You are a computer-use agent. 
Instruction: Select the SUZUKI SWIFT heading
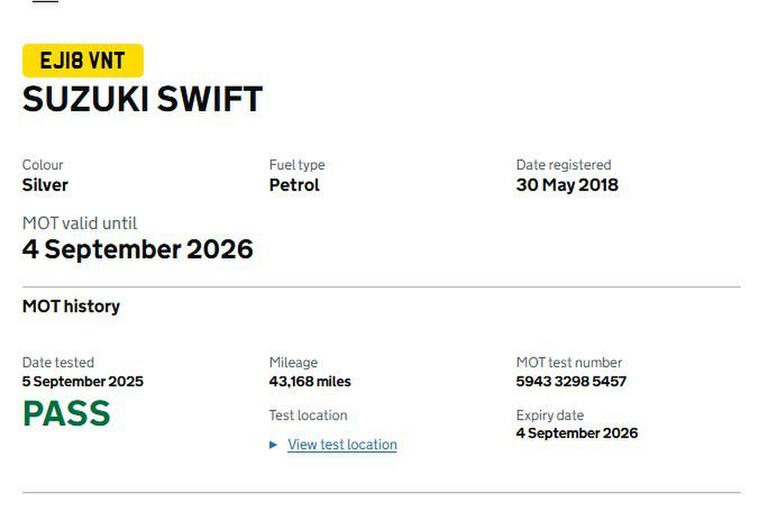142,99
